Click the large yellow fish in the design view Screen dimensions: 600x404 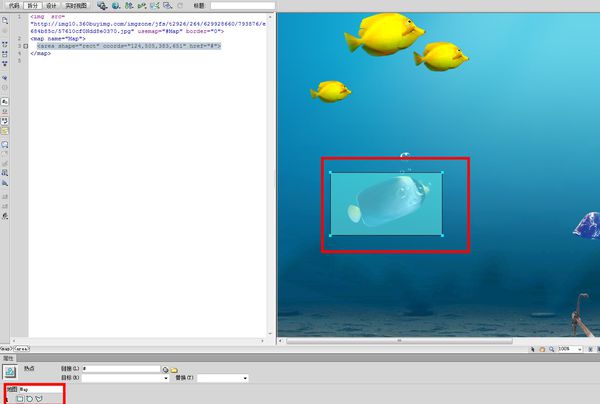[385, 34]
